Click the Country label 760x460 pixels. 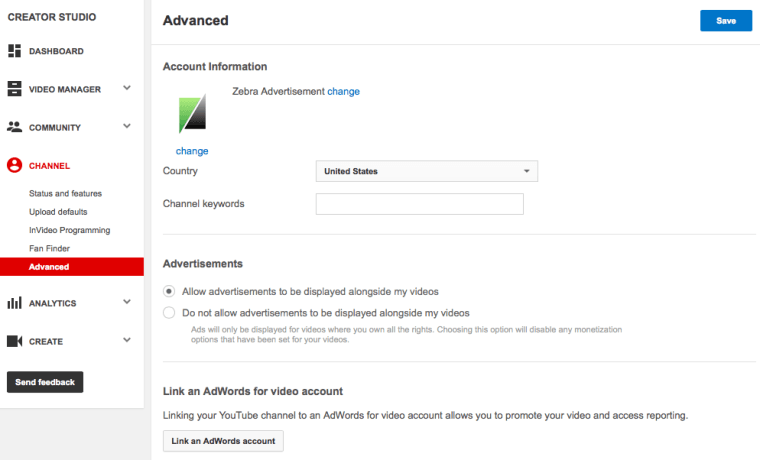click(180, 171)
